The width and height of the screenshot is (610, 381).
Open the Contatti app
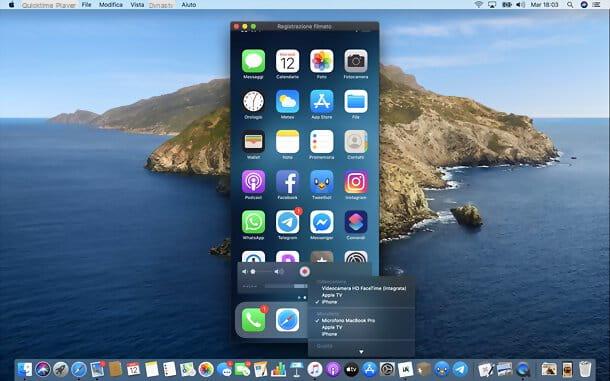[x=356, y=142]
